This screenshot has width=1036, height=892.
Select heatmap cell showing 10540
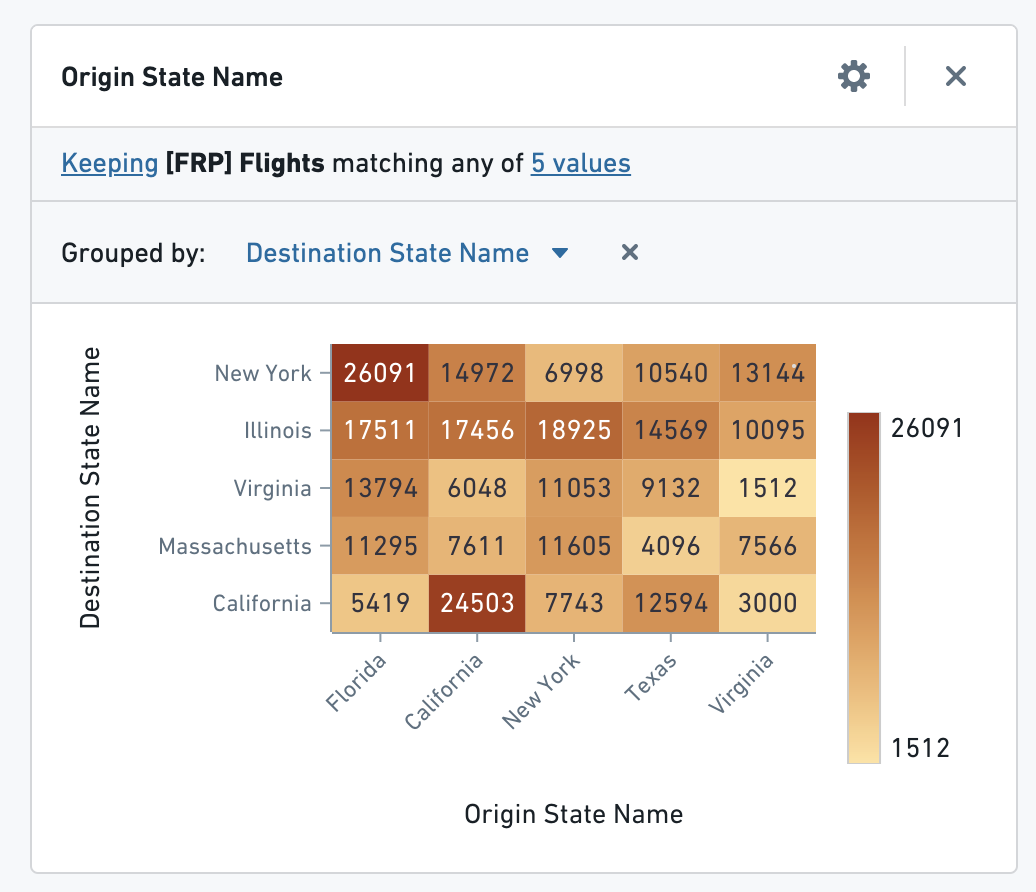click(671, 373)
